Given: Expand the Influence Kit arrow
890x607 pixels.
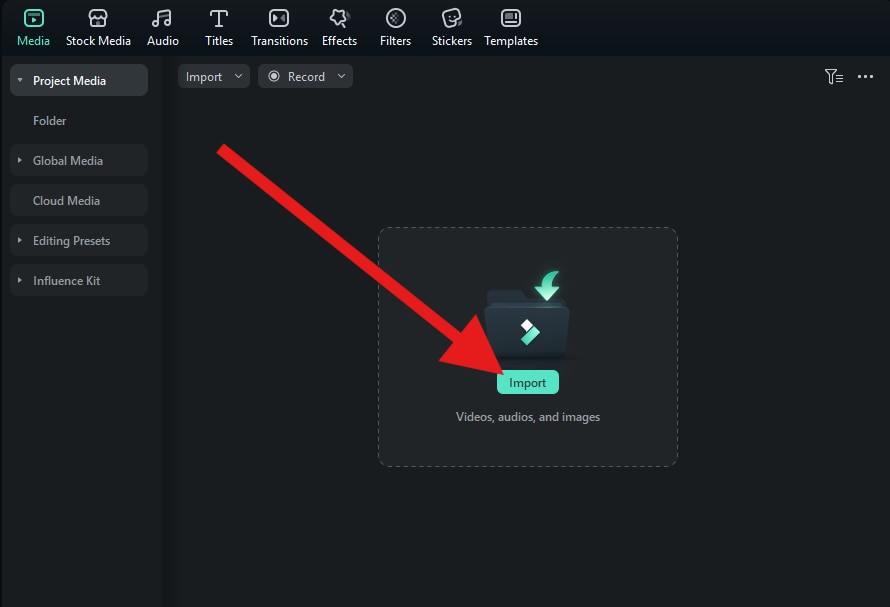Looking at the screenshot, I should coord(20,280).
